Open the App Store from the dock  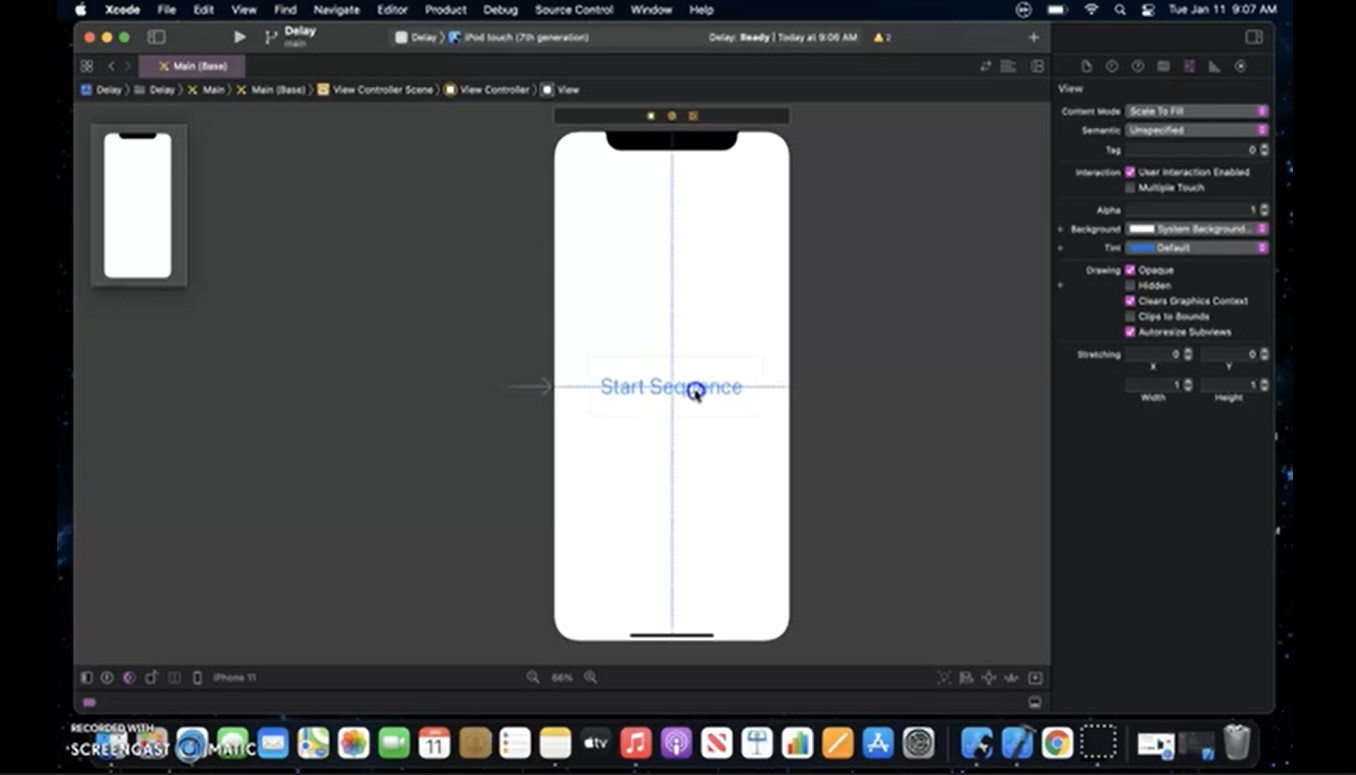click(877, 743)
